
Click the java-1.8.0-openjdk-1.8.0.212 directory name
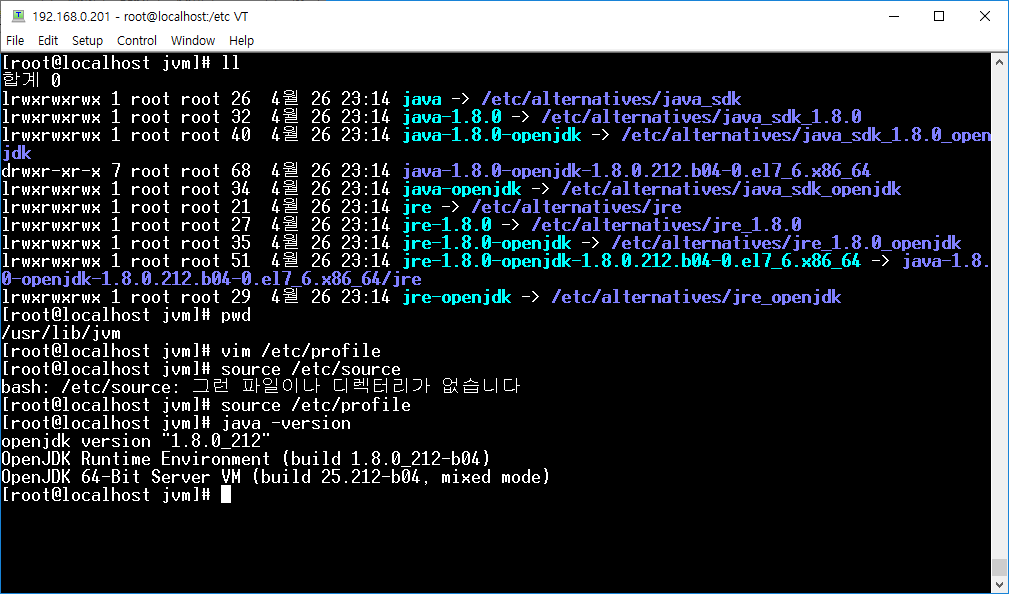636,171
